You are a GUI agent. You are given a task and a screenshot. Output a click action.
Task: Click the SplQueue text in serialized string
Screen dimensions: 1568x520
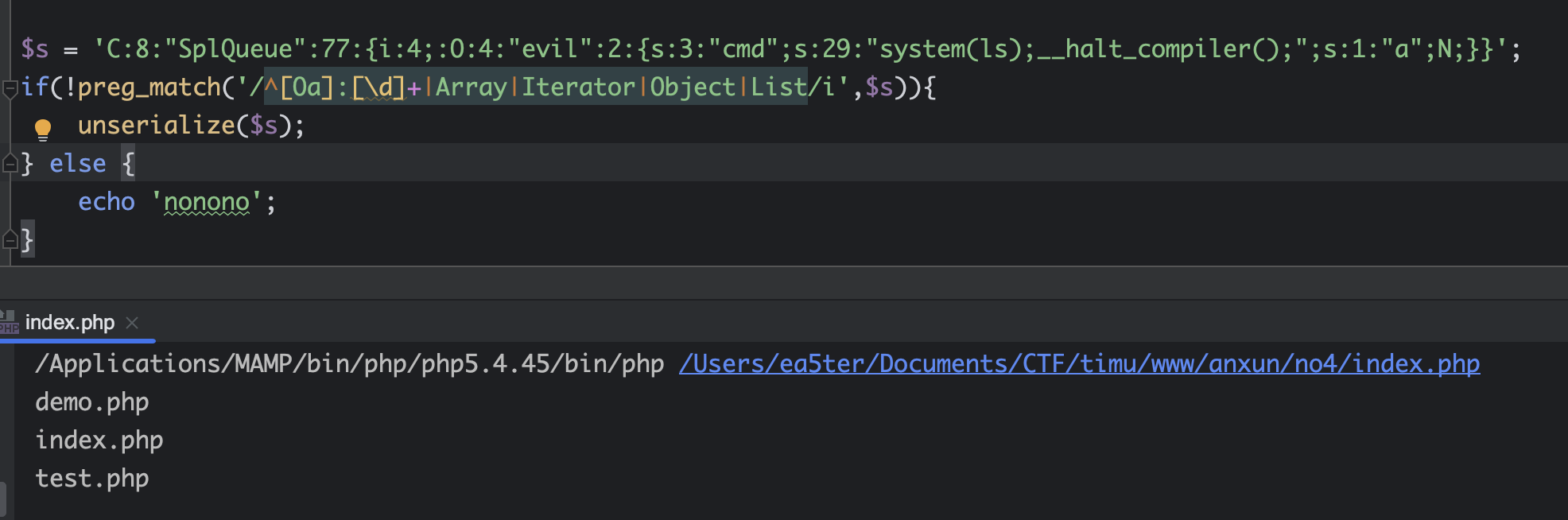point(235,49)
